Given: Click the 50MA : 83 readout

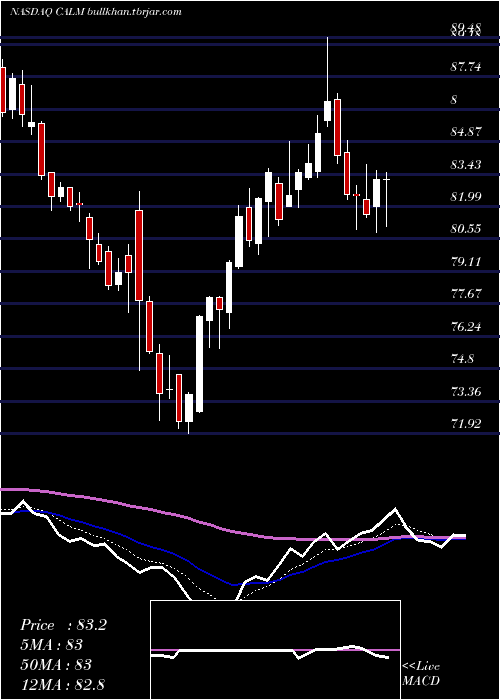Looking at the screenshot, I should pyautogui.click(x=56, y=665).
